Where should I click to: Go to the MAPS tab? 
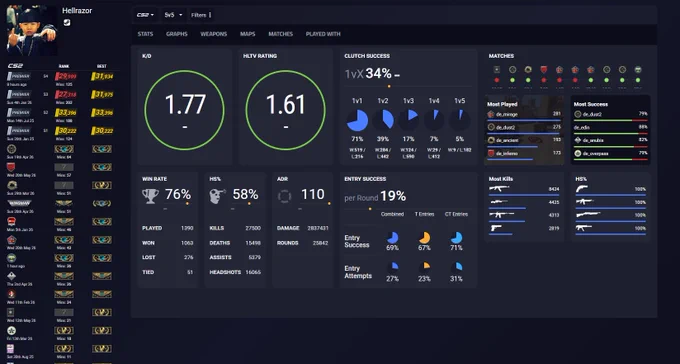(x=248, y=34)
